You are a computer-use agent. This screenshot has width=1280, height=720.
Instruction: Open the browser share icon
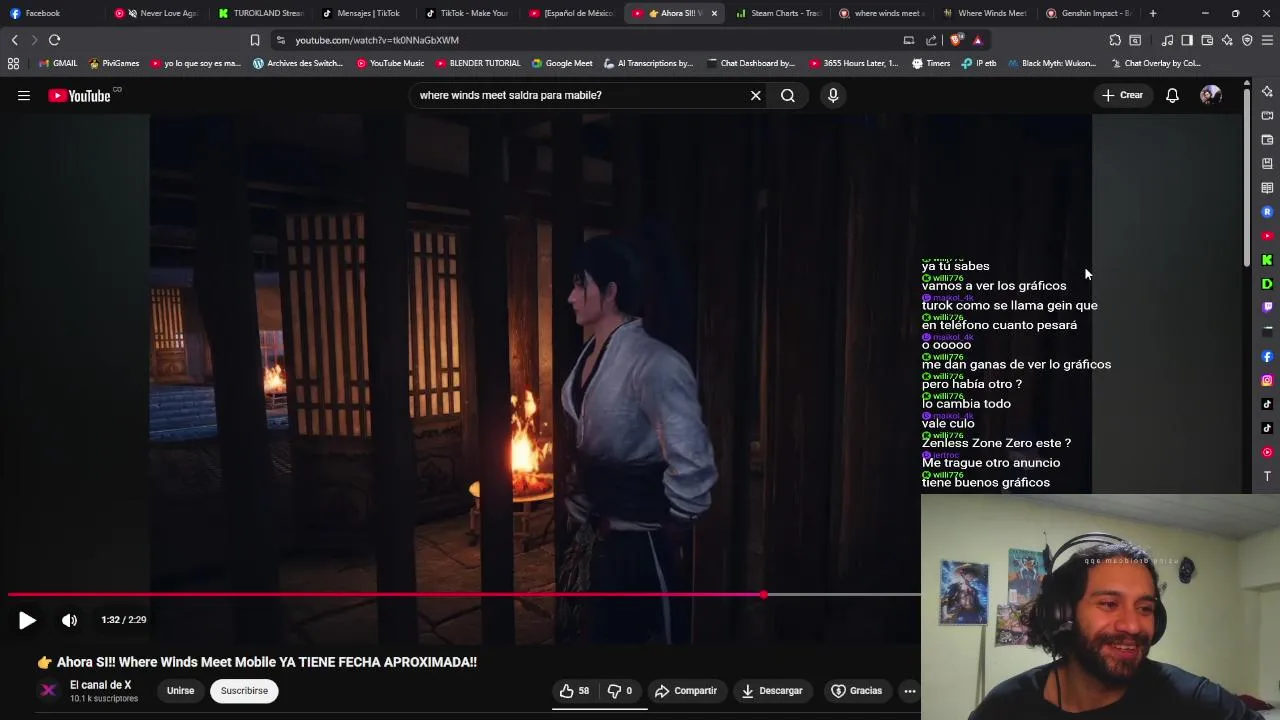[x=931, y=40]
